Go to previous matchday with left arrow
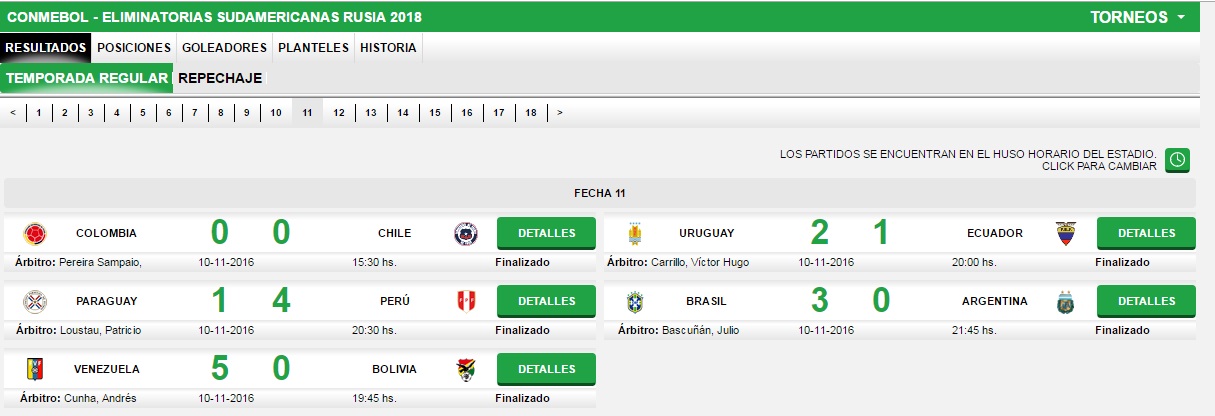The image size is (1215, 416). (x=13, y=113)
